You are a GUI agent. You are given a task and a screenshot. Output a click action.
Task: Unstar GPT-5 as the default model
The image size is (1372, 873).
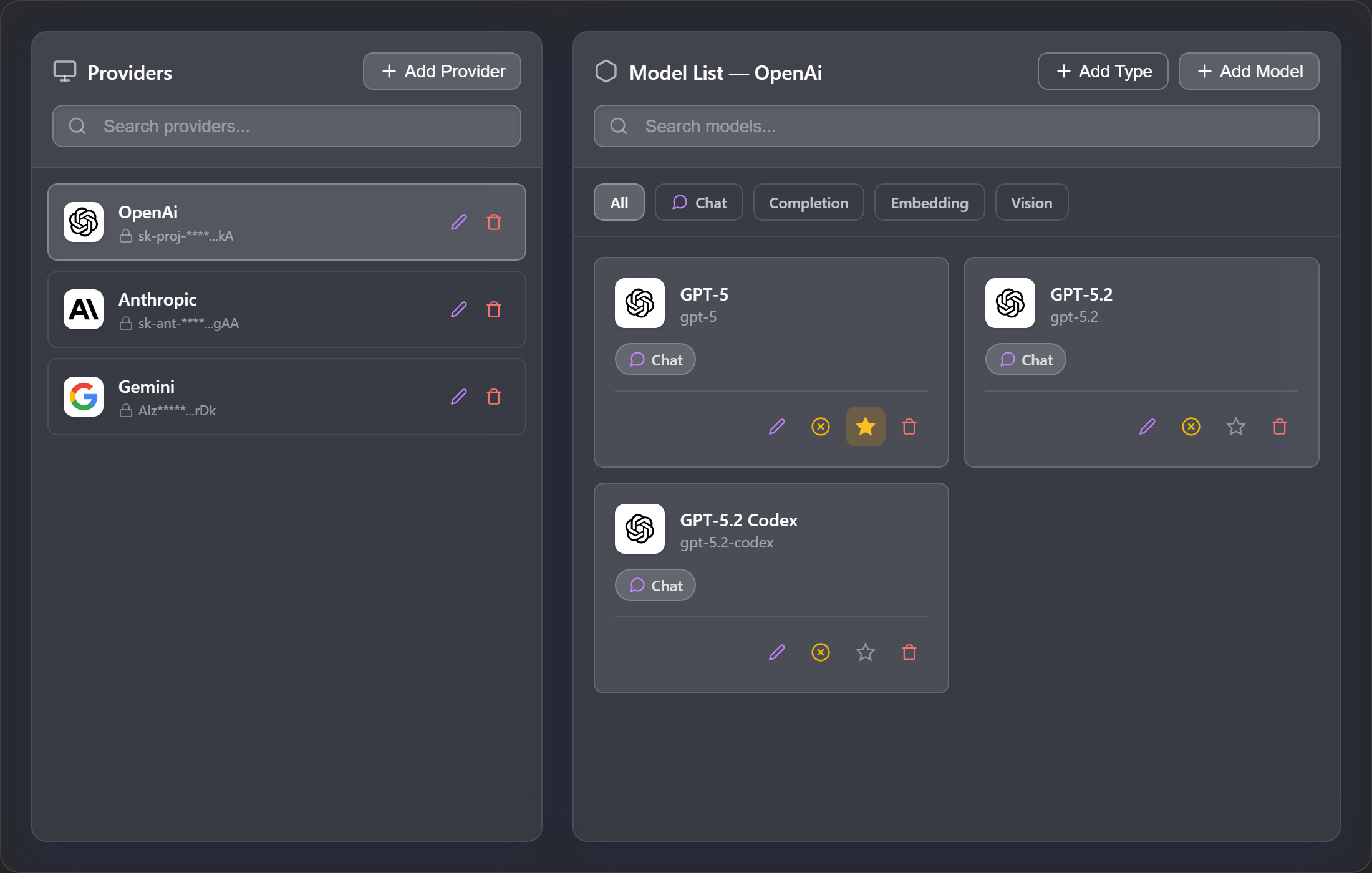click(x=866, y=427)
